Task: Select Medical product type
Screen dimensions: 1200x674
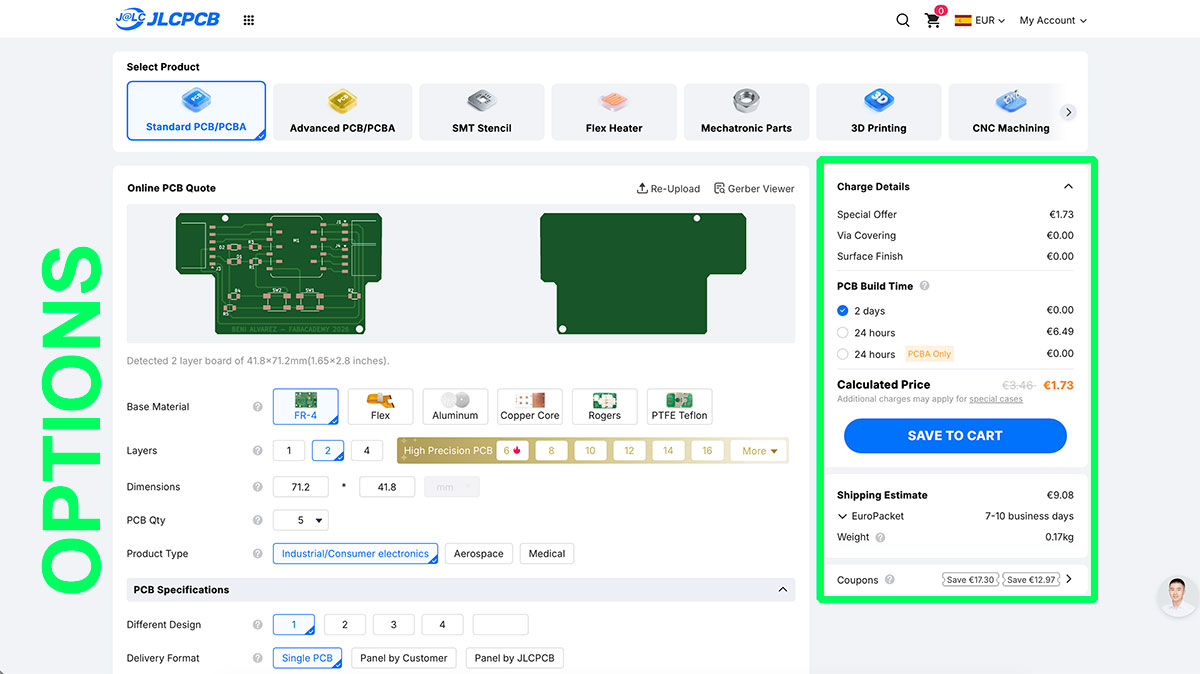Action: point(547,553)
